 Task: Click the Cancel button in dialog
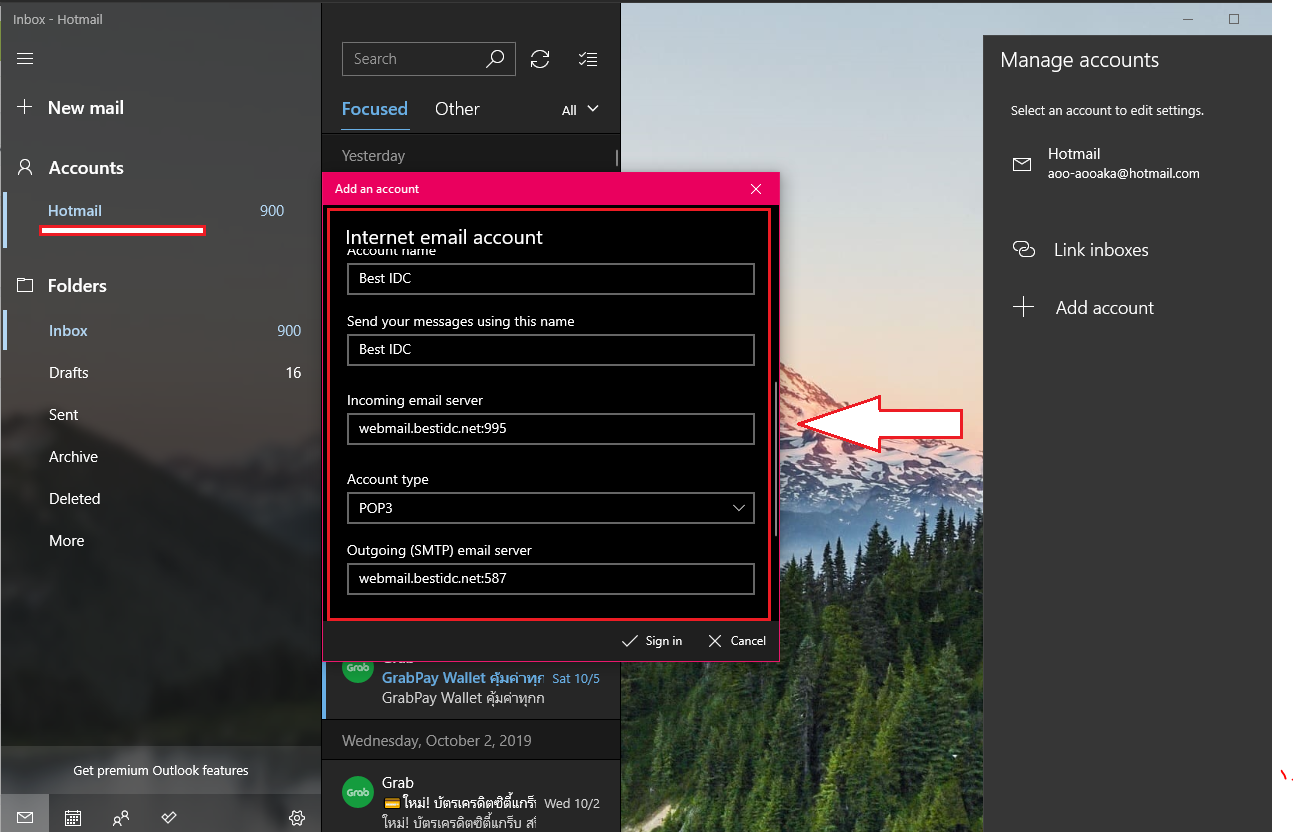(737, 641)
